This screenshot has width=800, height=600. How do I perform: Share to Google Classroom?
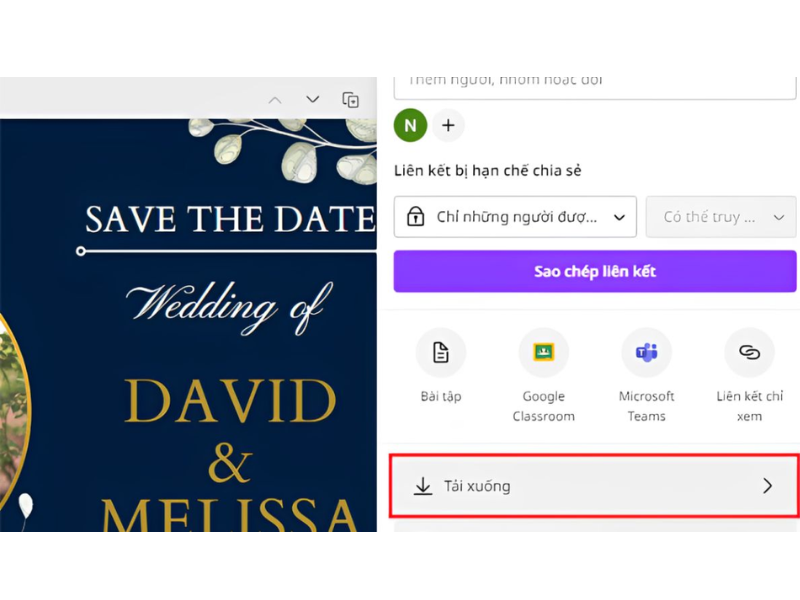(x=543, y=353)
